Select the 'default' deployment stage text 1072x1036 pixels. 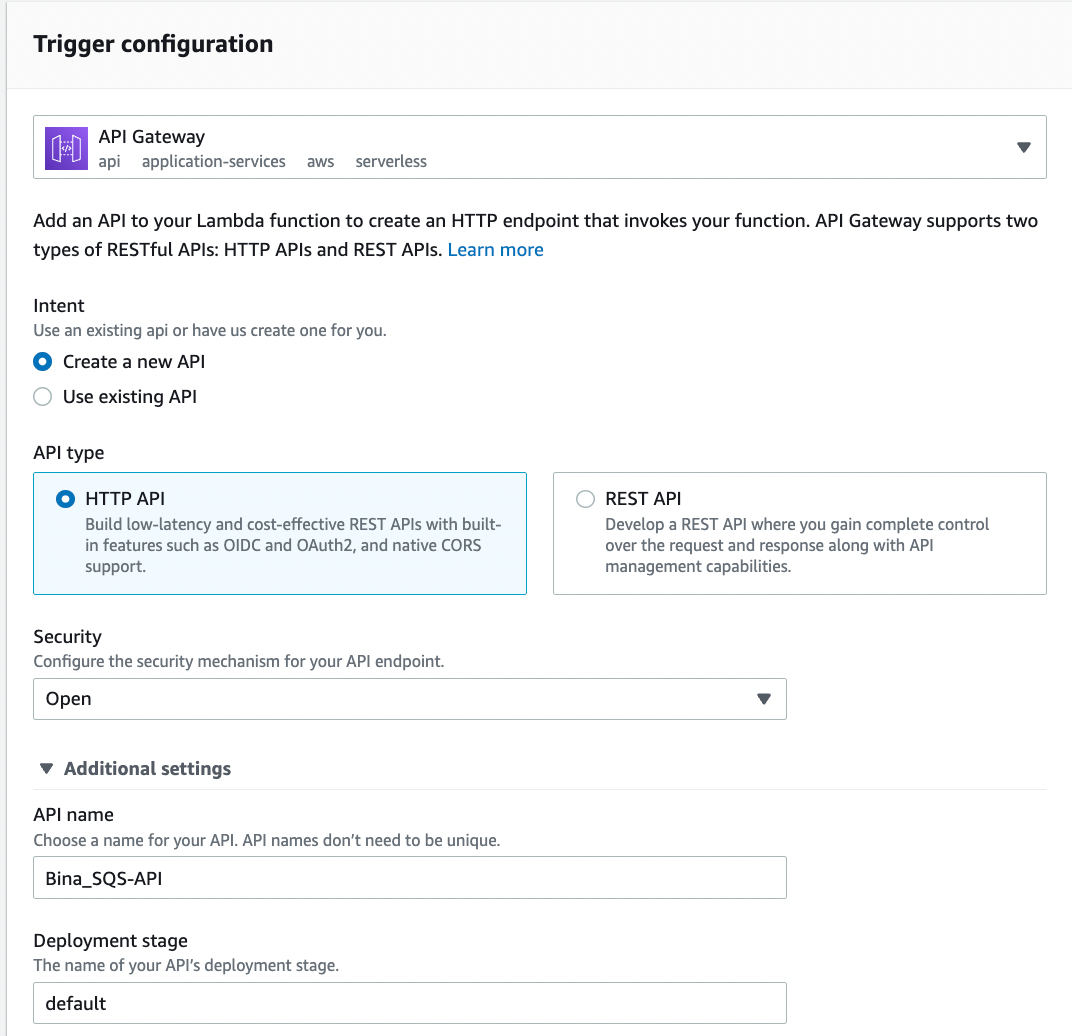(73, 1003)
